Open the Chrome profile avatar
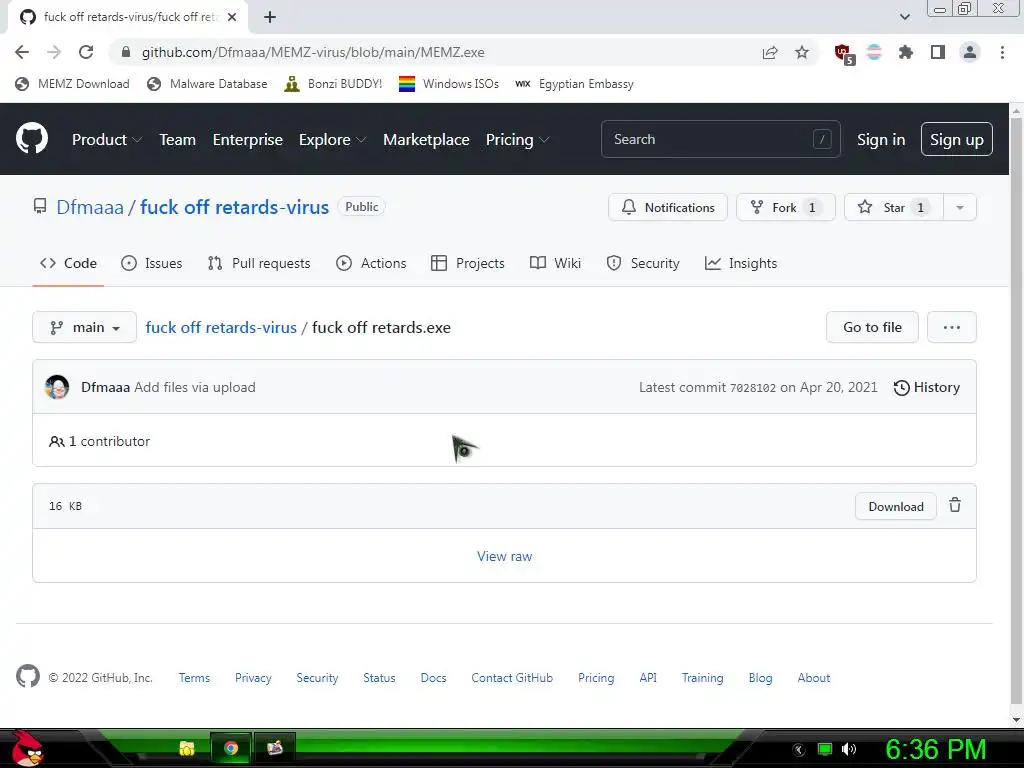Viewport: 1024px width, 768px height. pyautogui.click(x=970, y=52)
